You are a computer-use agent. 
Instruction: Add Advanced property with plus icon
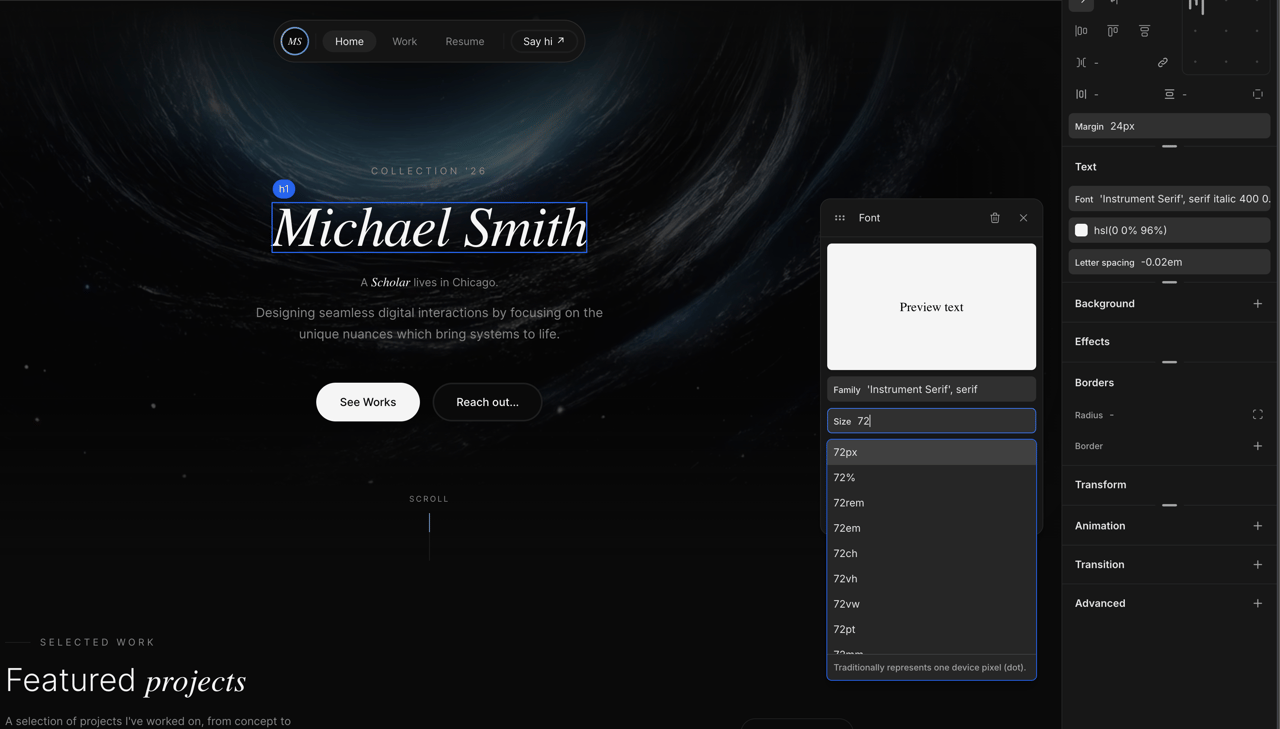pos(1257,604)
